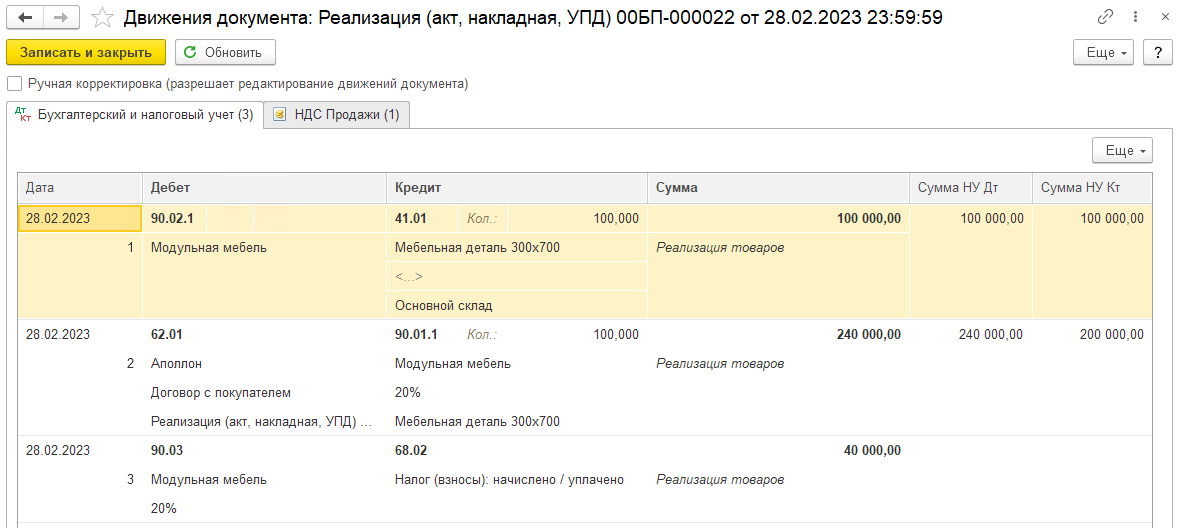Select the 20% cell in entry 3 debit

264,508
